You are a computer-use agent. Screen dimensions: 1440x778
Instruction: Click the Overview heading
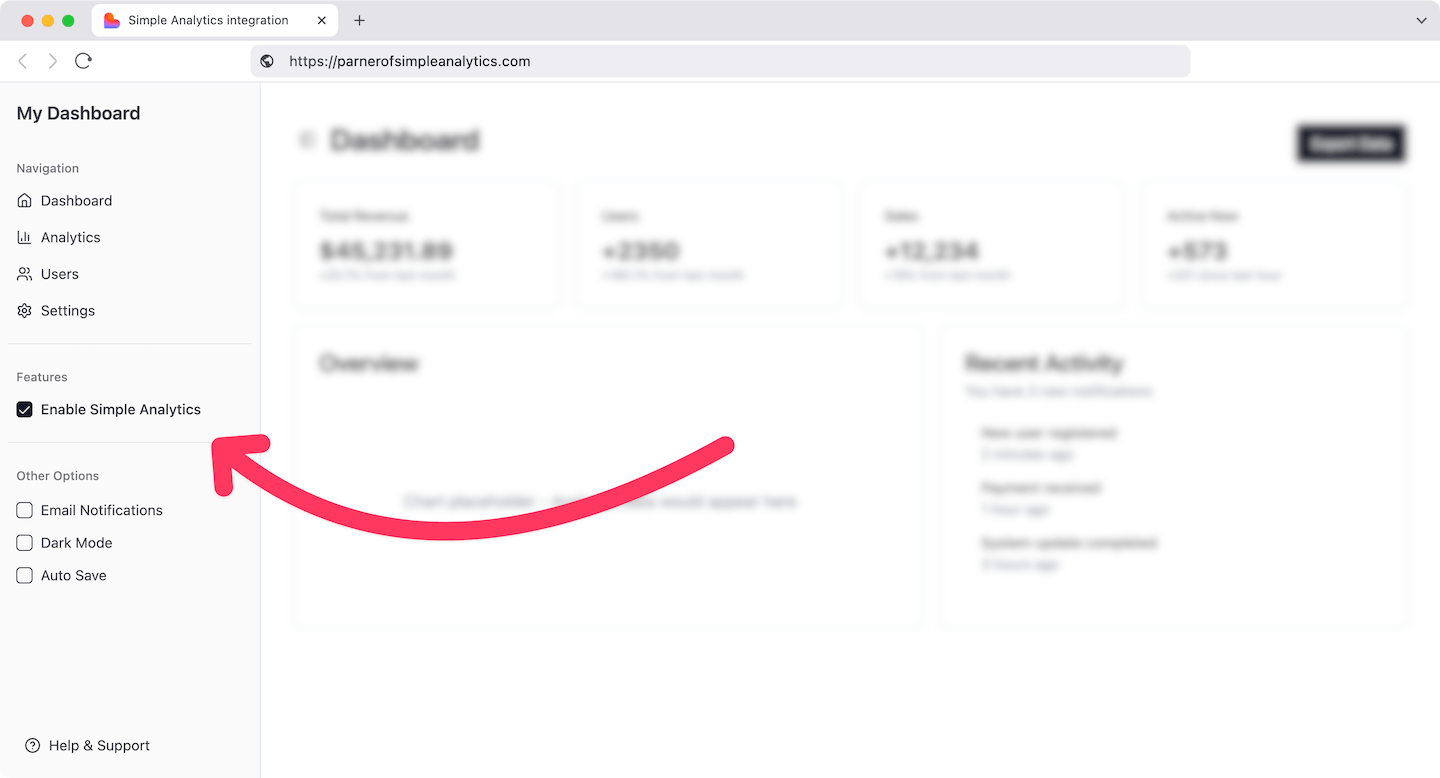(x=368, y=363)
